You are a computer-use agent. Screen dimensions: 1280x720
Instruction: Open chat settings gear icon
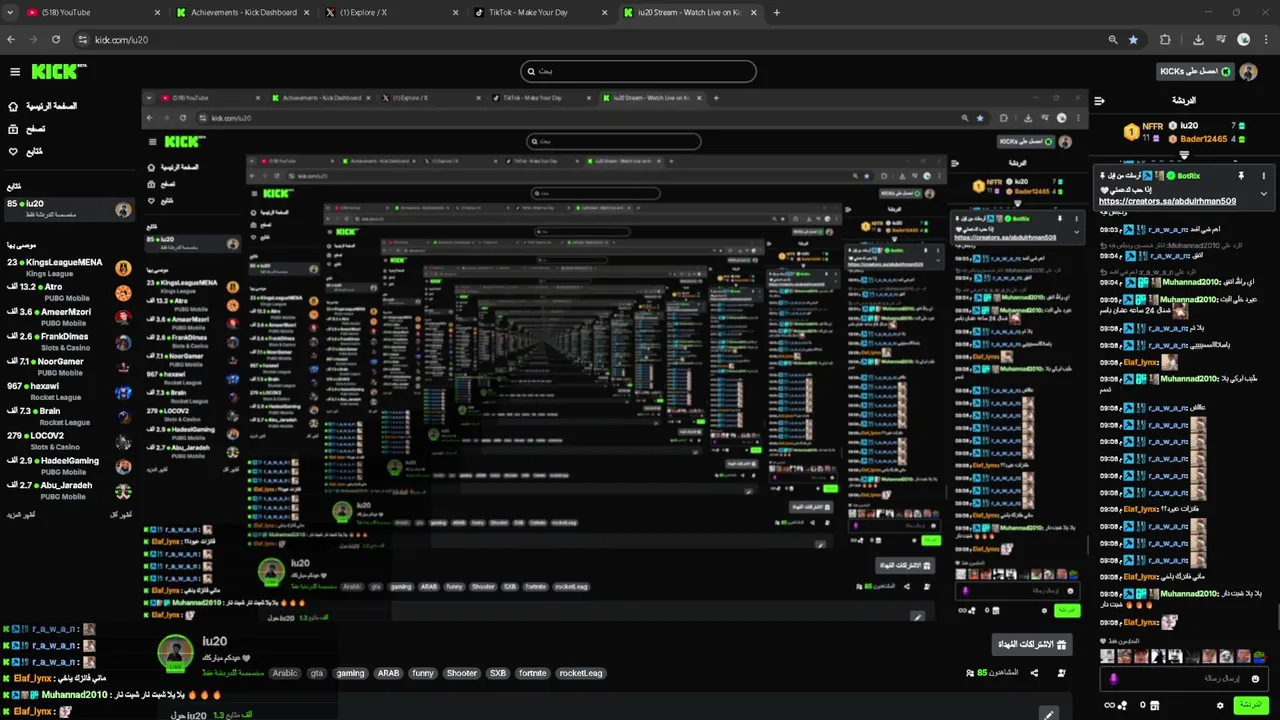coord(1220,705)
